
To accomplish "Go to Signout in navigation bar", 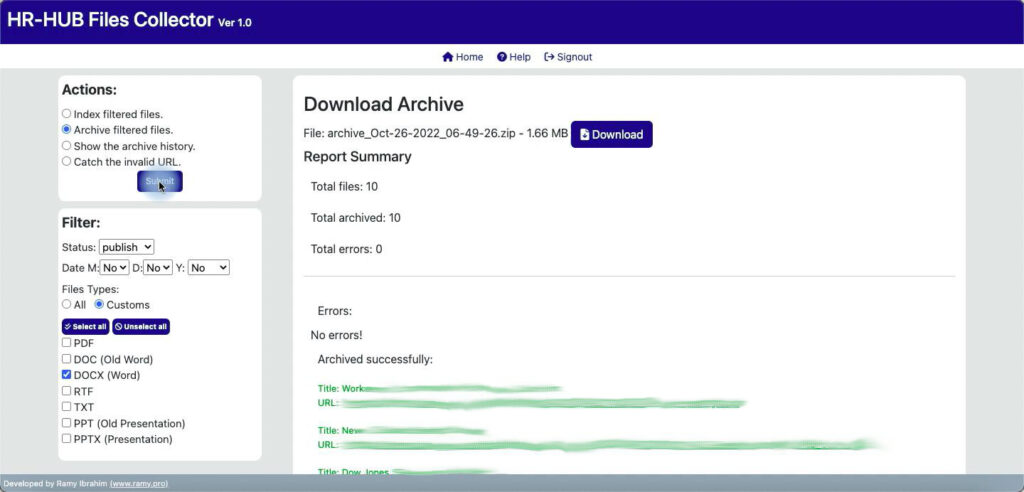I will 574,57.
